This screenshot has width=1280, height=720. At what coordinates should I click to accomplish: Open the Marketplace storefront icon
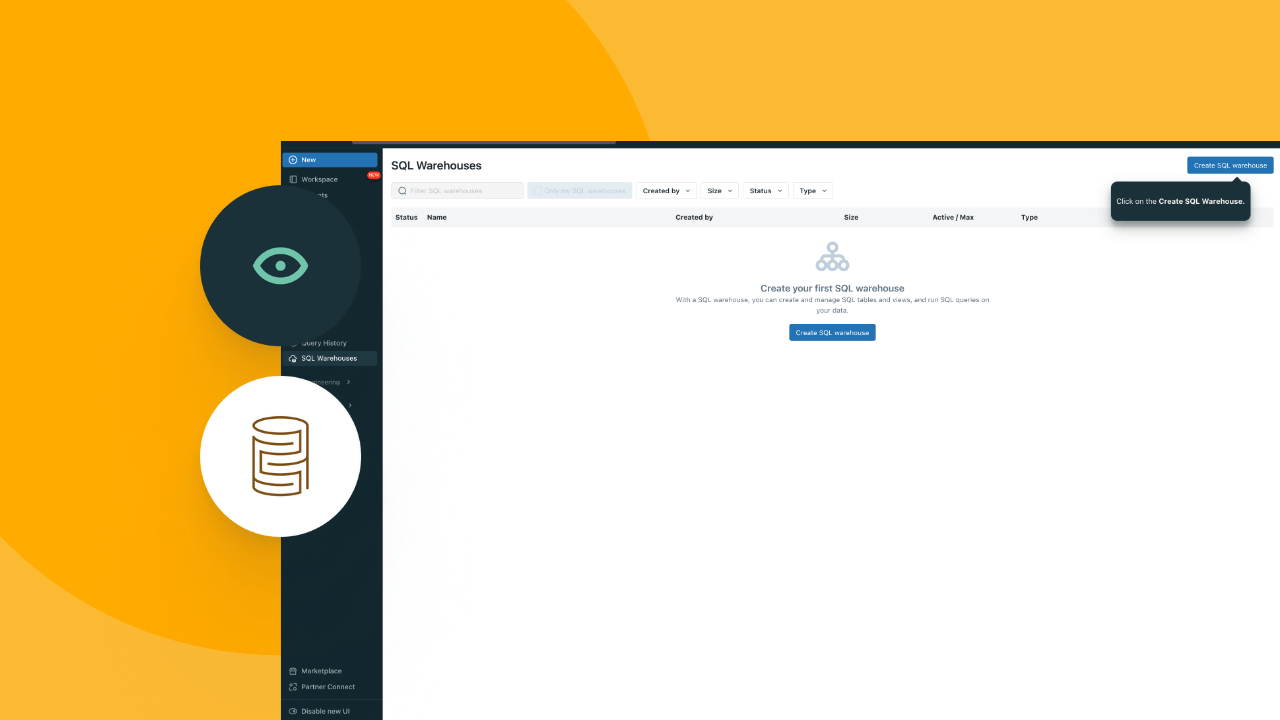coord(293,671)
